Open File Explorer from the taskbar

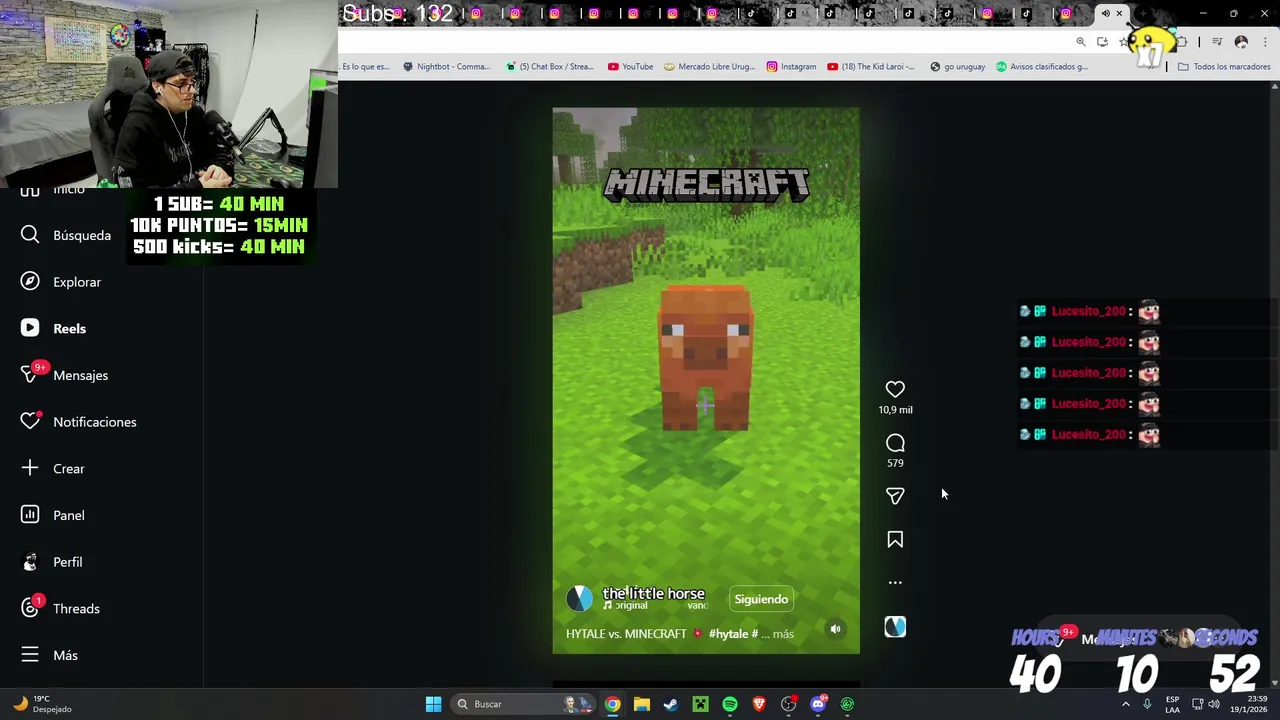pos(641,704)
